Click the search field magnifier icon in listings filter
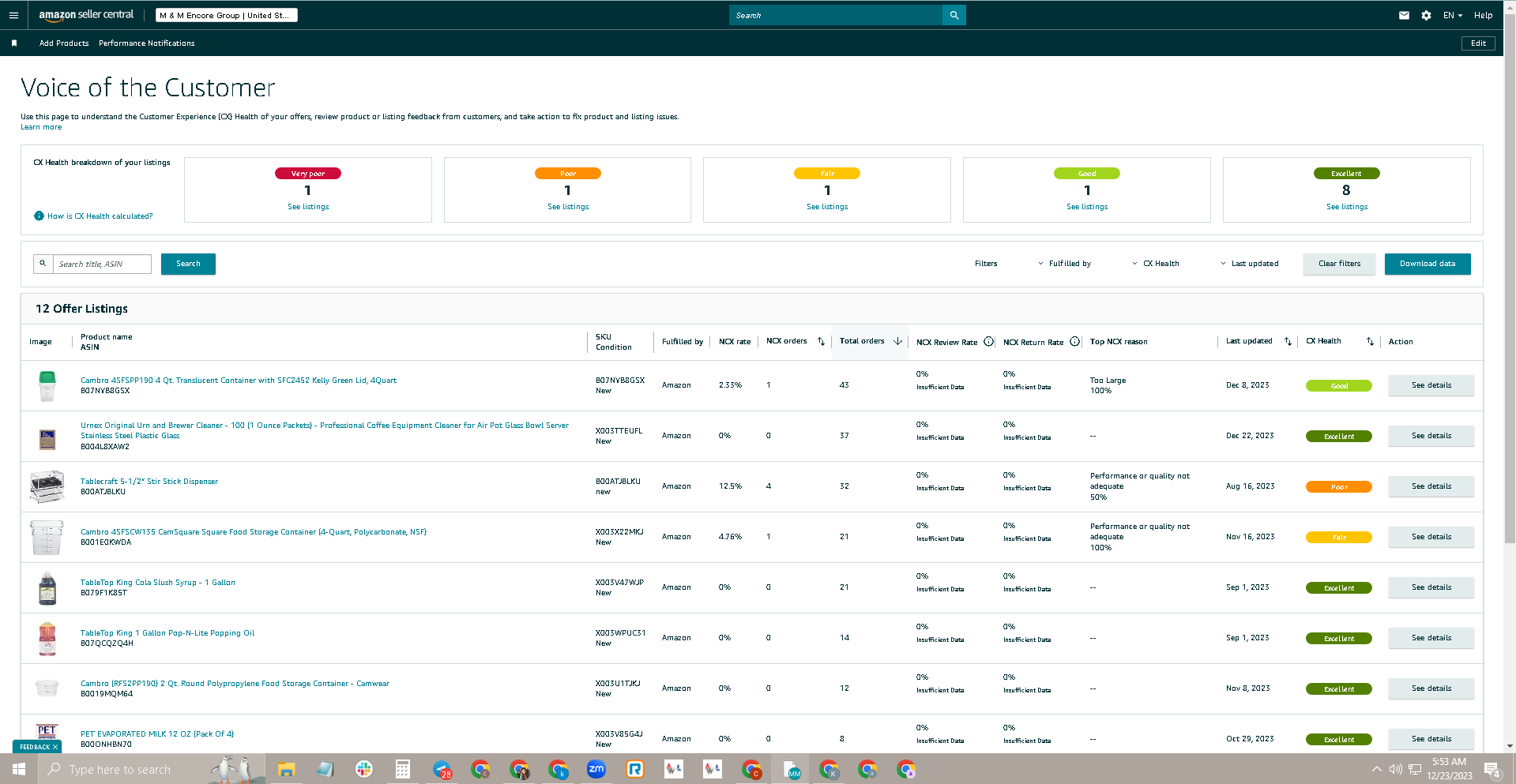Screen dimensions: 1516x784 coord(43,264)
